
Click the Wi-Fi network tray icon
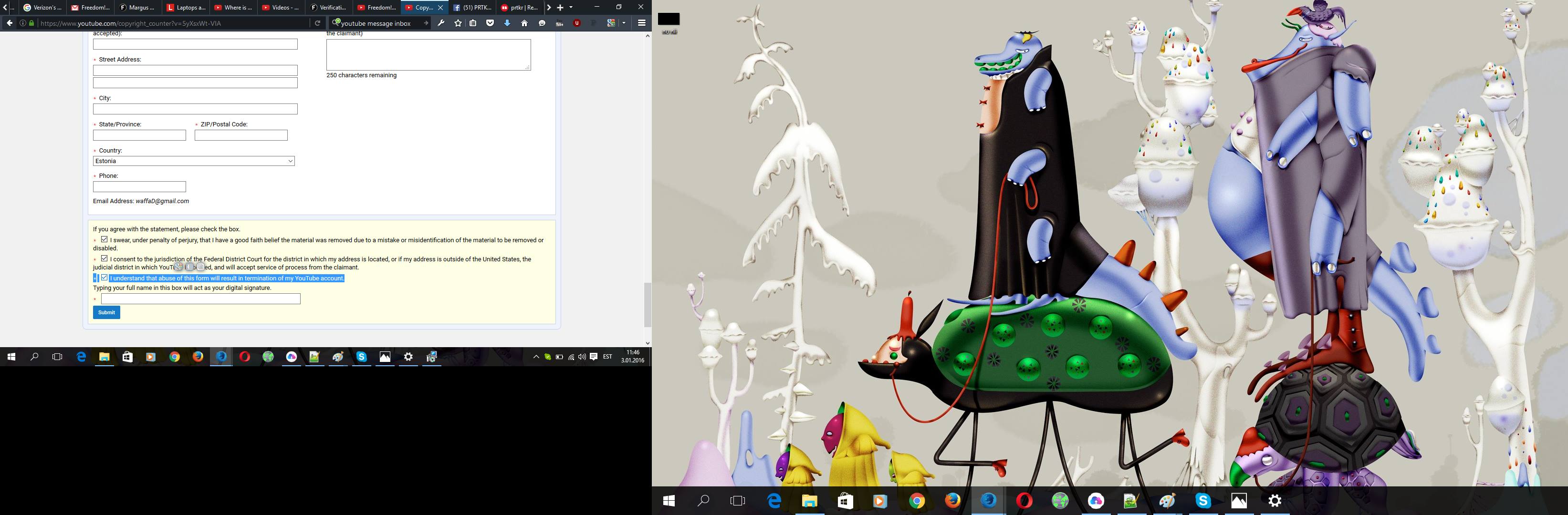click(571, 357)
